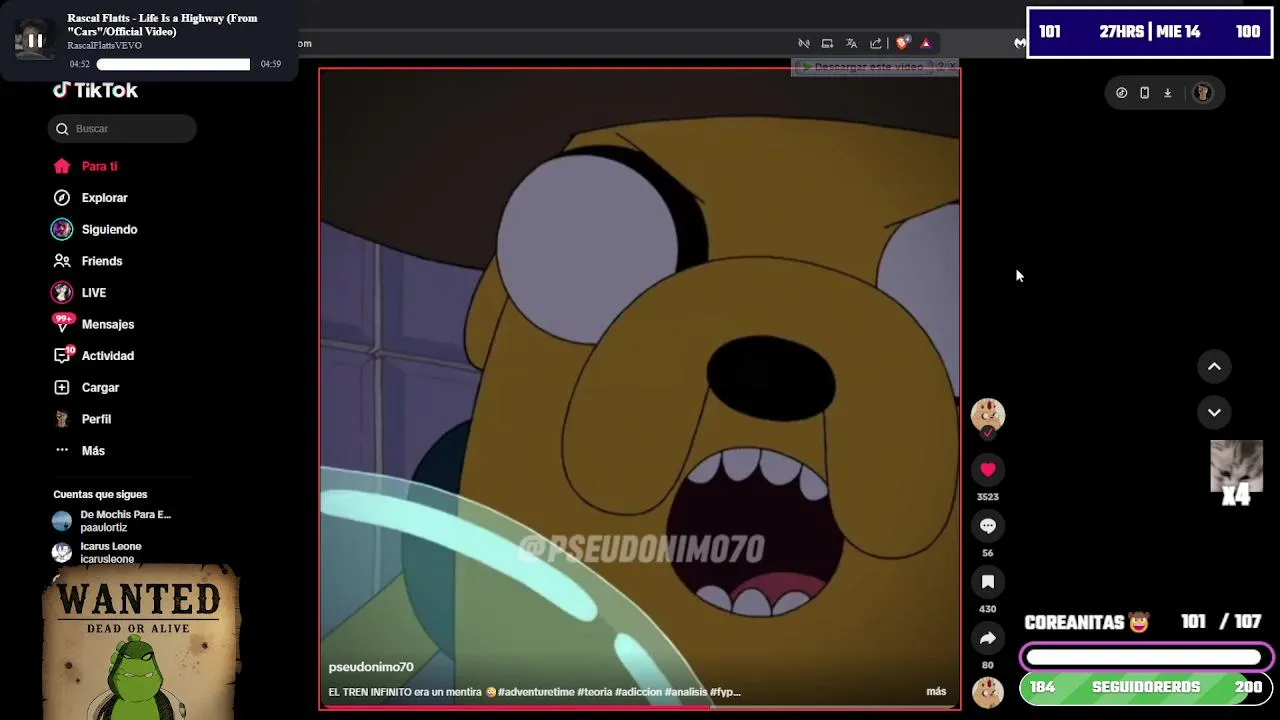Open the Actividad notifications
Viewport: 1280px width, 720px height.
[x=107, y=356]
